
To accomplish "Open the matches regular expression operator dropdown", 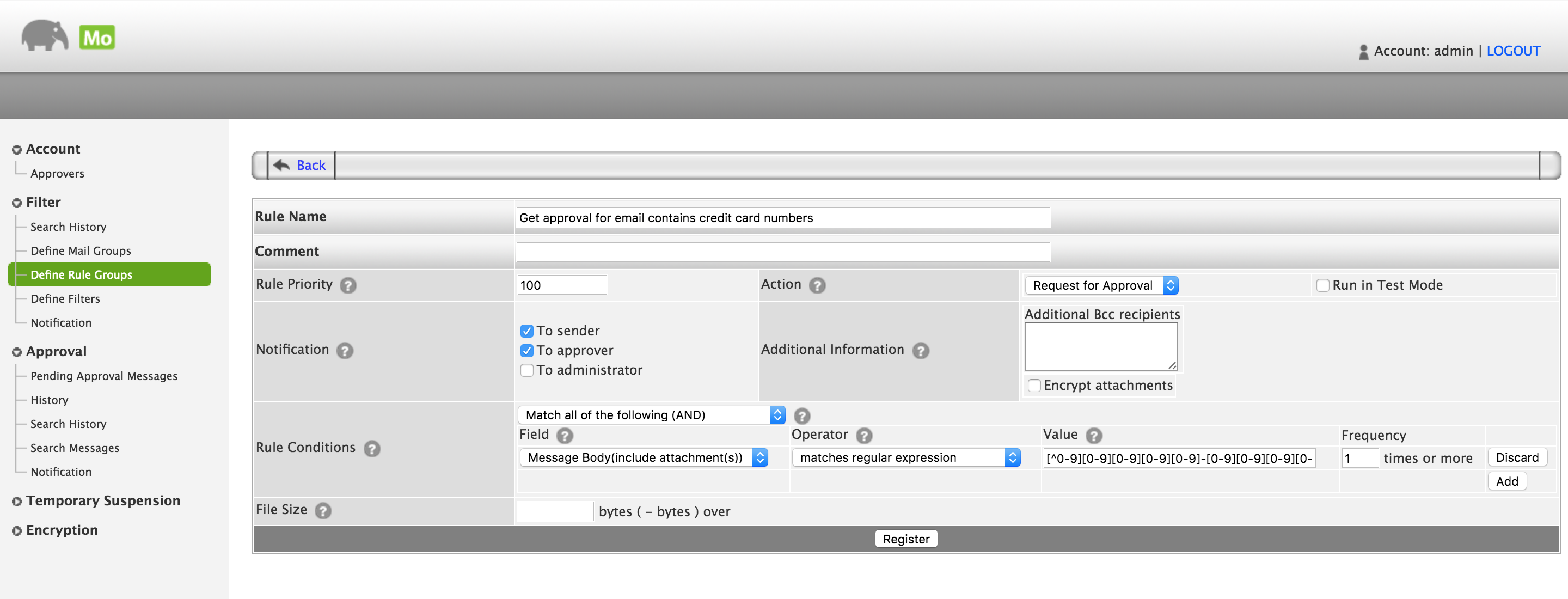I will point(905,458).
